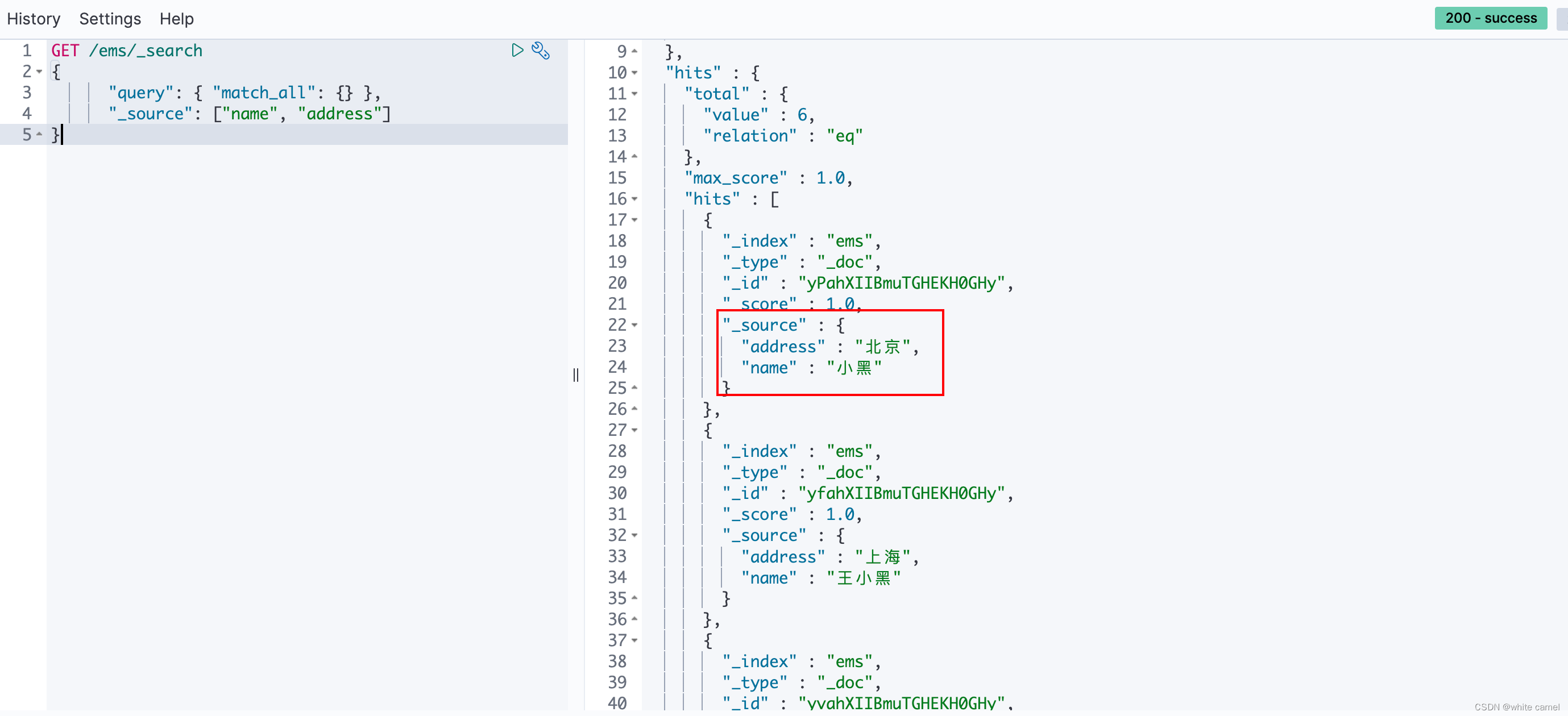Viewport: 1568px width, 716px height.
Task: Click the "match_all" text in the query
Action: pyautogui.click(x=264, y=93)
